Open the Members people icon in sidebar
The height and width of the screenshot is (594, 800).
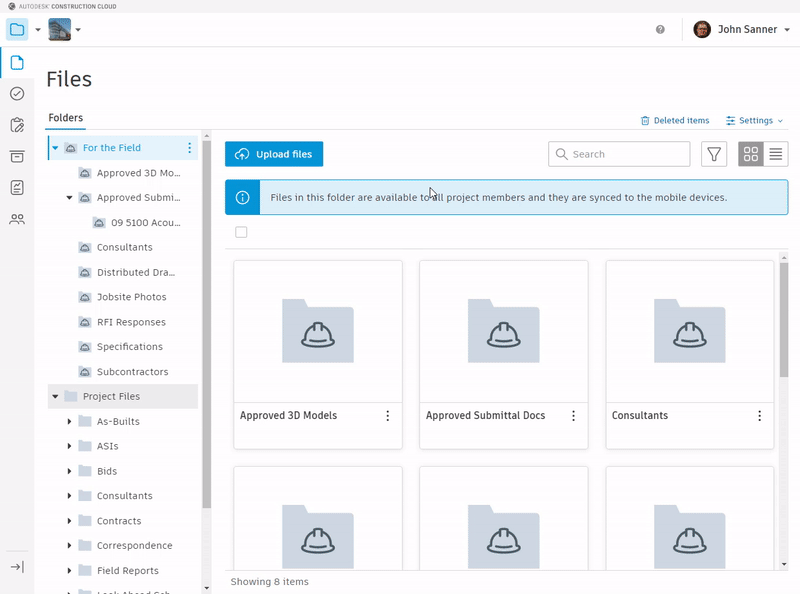pyautogui.click(x=17, y=219)
